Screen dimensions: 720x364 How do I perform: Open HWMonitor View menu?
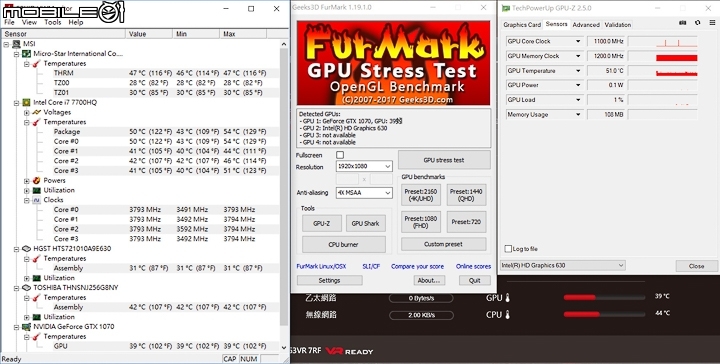29,22
